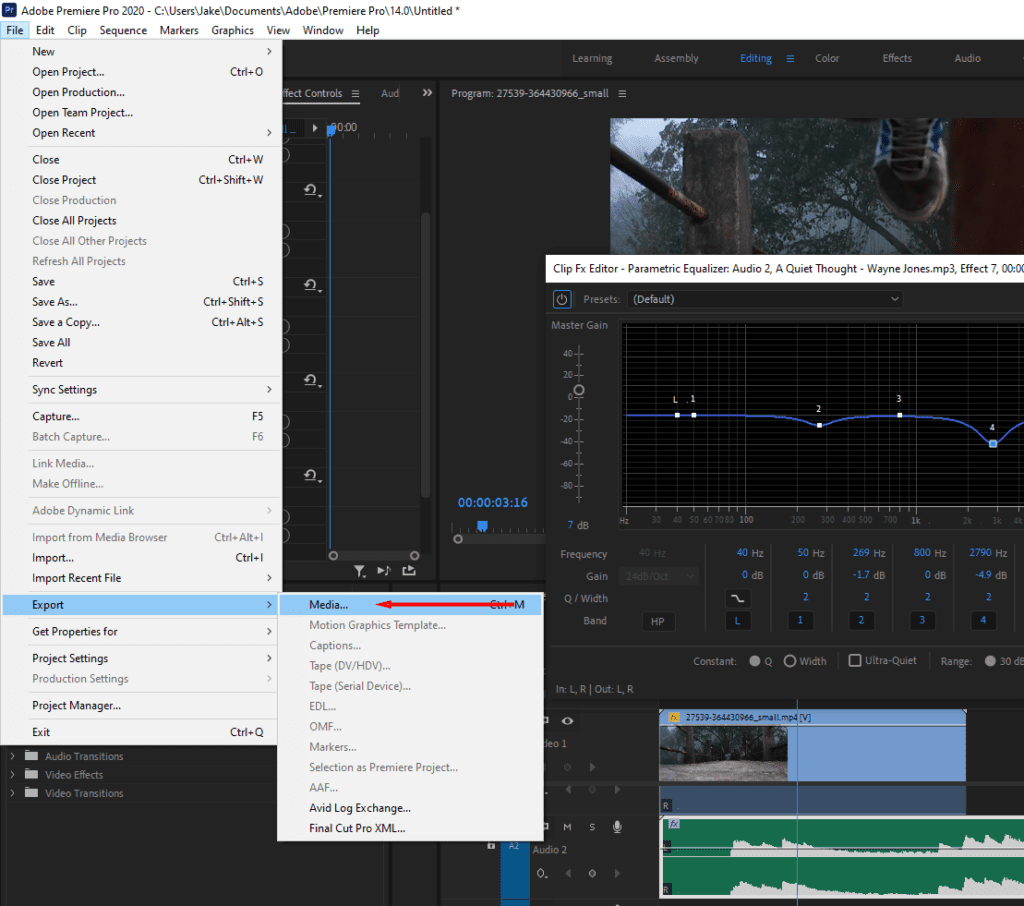Click the Video Transitions folder icon
Viewport: 1024px width, 906px height.
31,792
